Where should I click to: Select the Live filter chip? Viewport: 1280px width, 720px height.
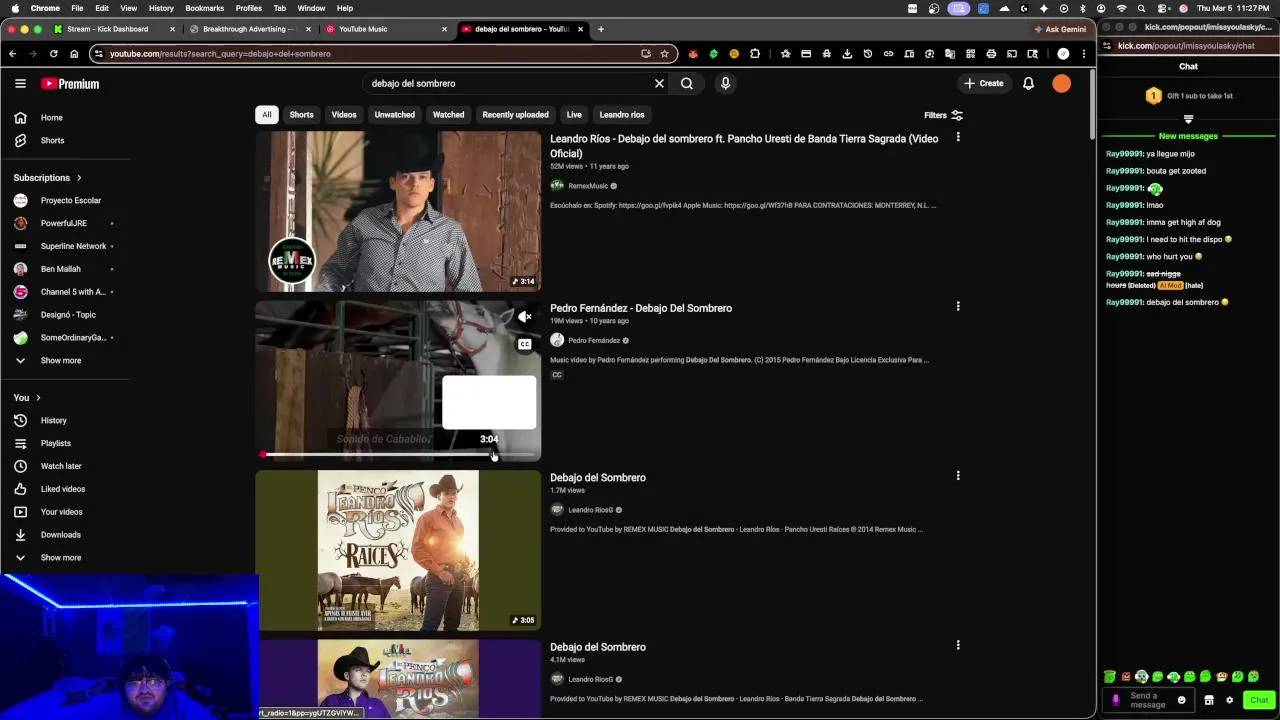[x=574, y=115]
